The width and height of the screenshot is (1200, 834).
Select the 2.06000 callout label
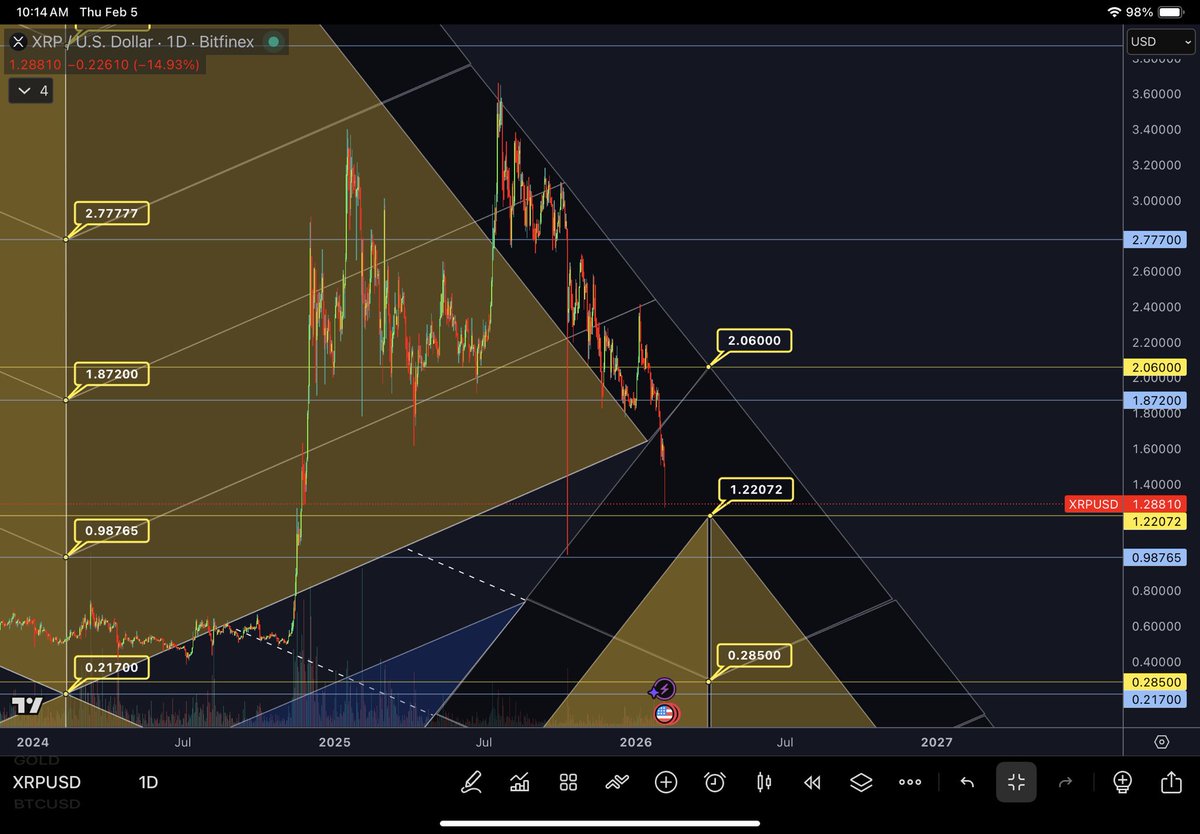pos(756,341)
